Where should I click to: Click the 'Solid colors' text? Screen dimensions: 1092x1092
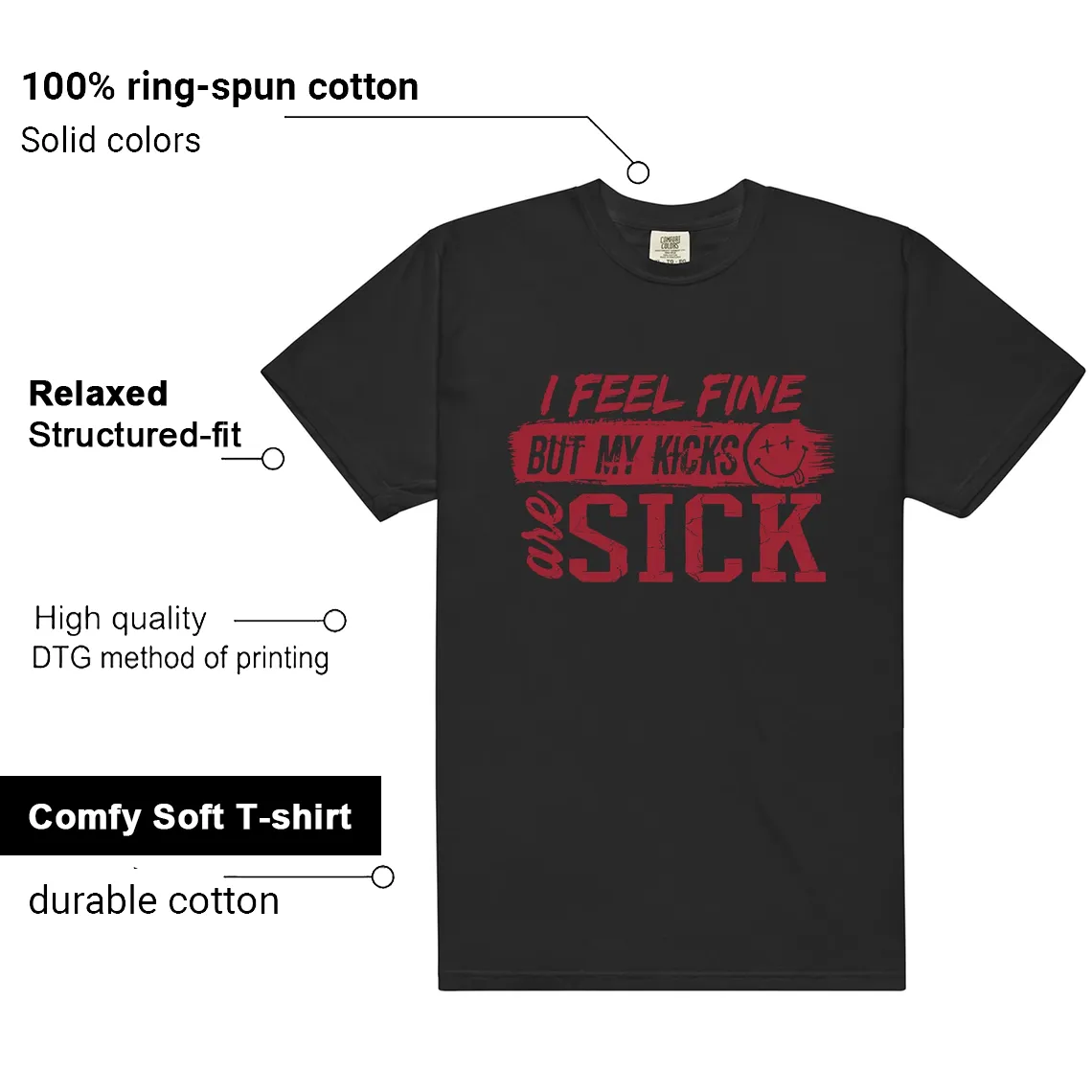[x=111, y=140]
